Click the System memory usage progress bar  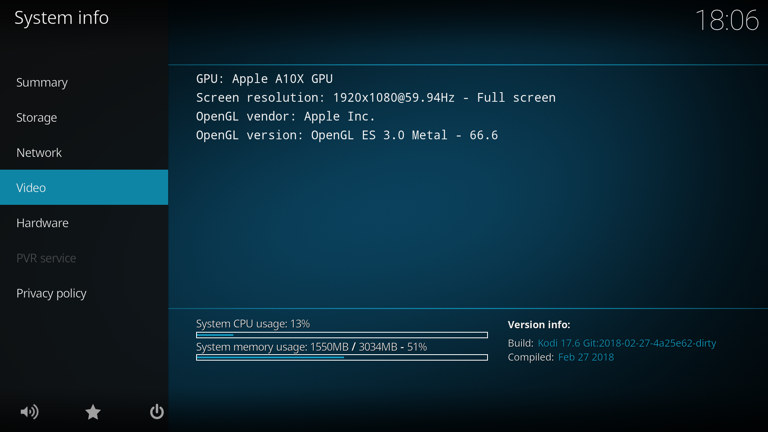[342, 358]
